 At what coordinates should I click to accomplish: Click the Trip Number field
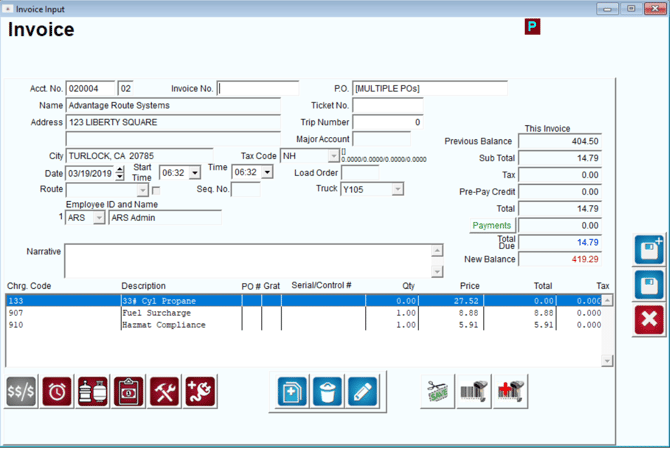388,122
